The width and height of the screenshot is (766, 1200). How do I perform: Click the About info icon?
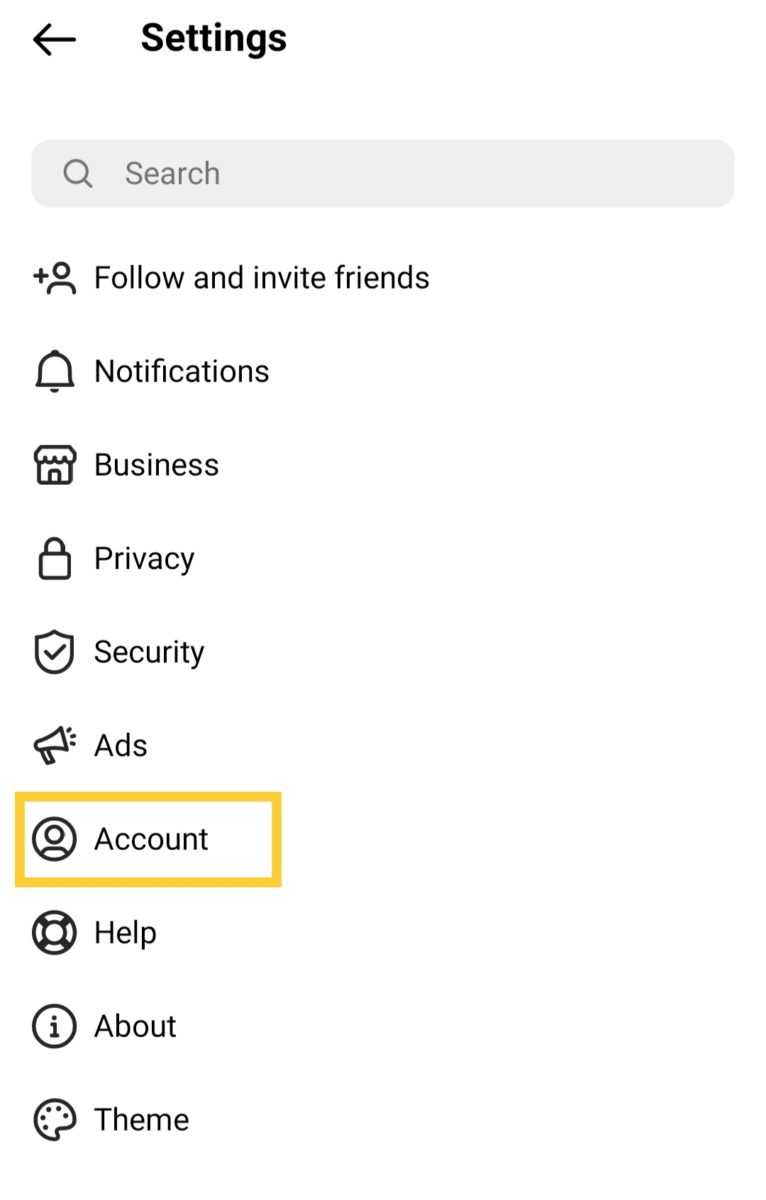[x=54, y=1025]
